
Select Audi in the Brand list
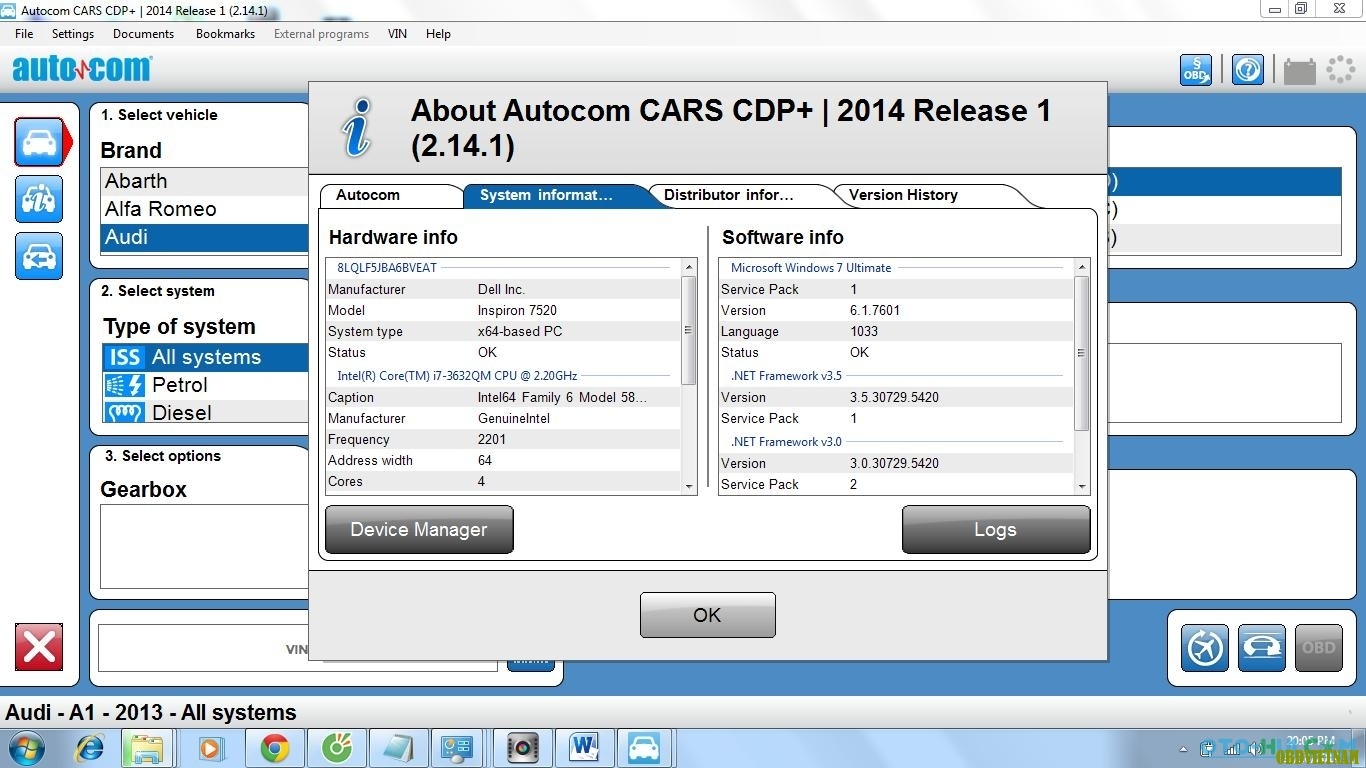(x=205, y=237)
